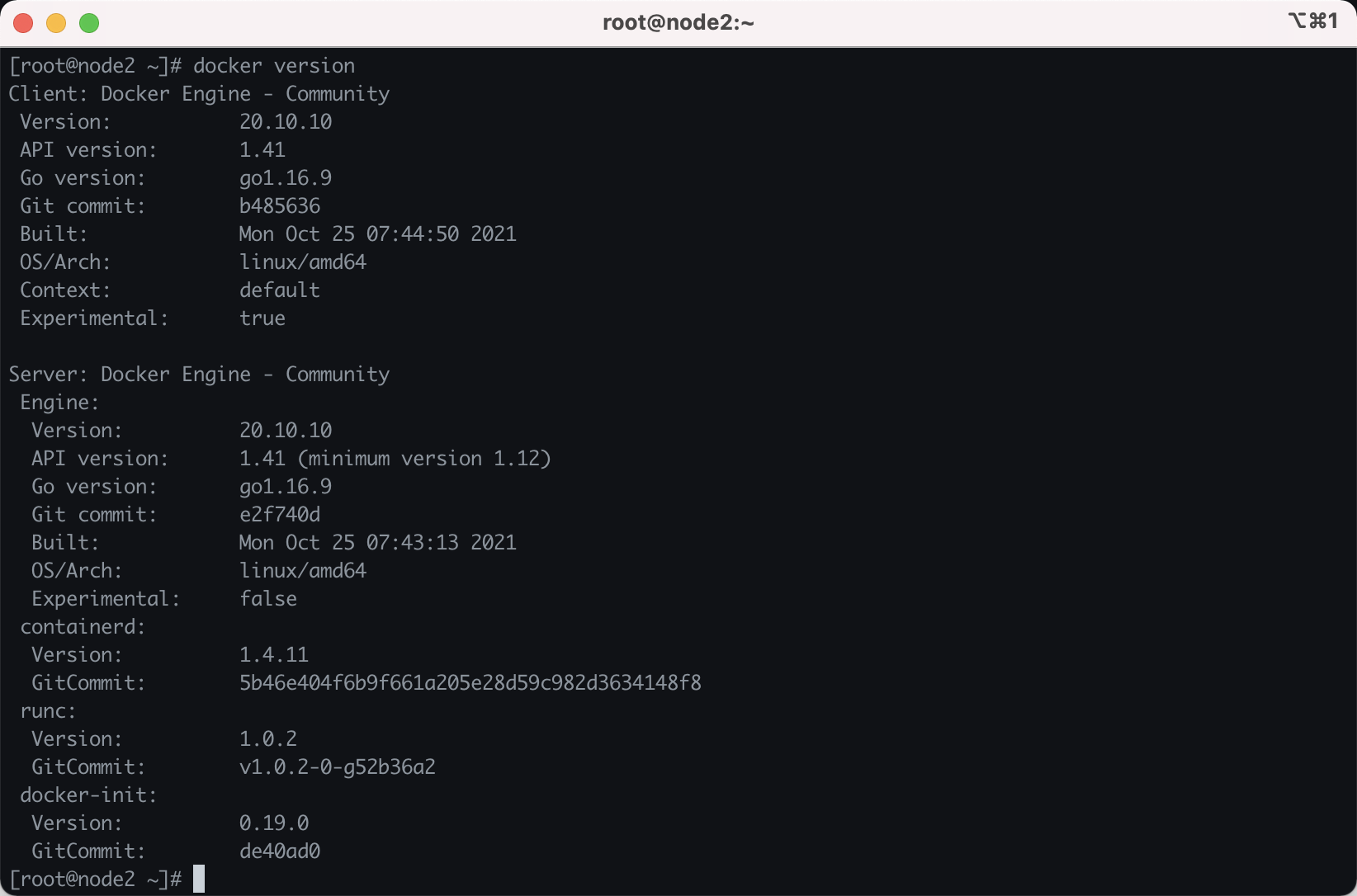Click the root@node2:~ window title
The image size is (1357, 896).
pos(678,22)
